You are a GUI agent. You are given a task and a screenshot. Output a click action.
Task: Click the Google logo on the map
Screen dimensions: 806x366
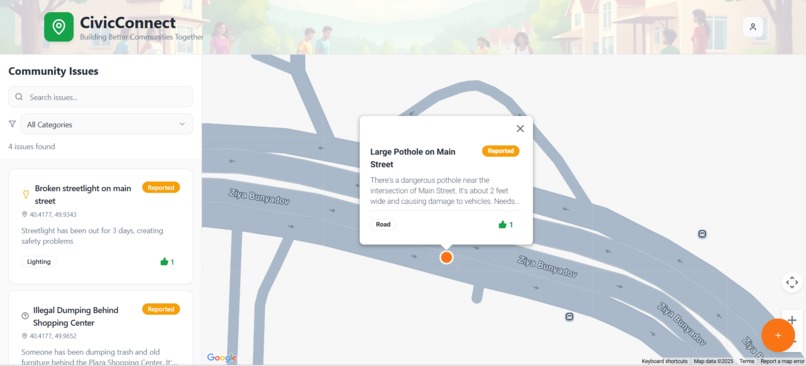[x=222, y=357]
